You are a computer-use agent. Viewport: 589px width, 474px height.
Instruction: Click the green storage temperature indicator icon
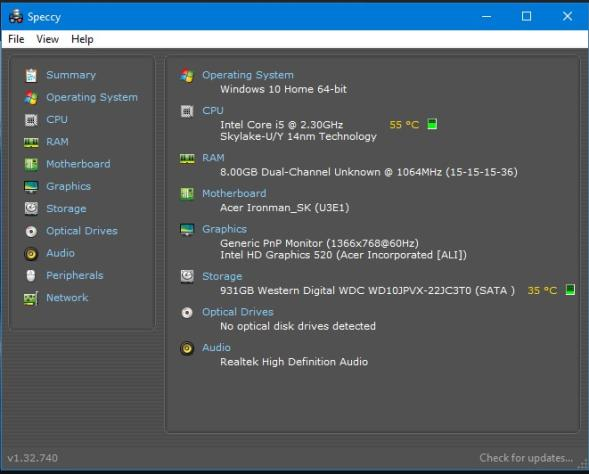click(x=570, y=290)
